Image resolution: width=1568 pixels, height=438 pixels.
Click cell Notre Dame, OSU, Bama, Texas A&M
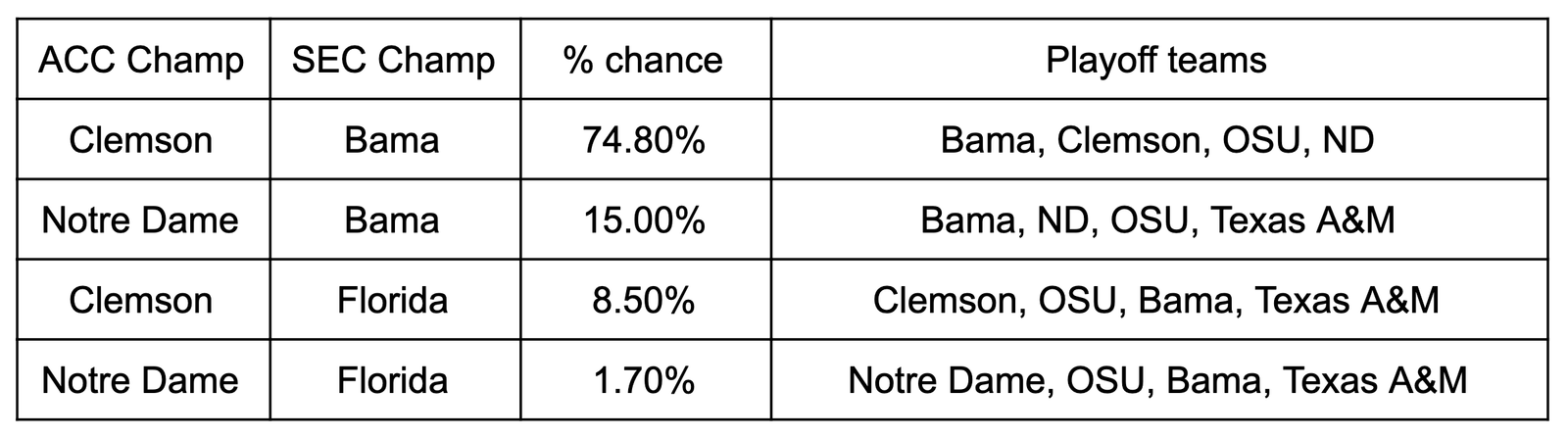click(x=1159, y=380)
